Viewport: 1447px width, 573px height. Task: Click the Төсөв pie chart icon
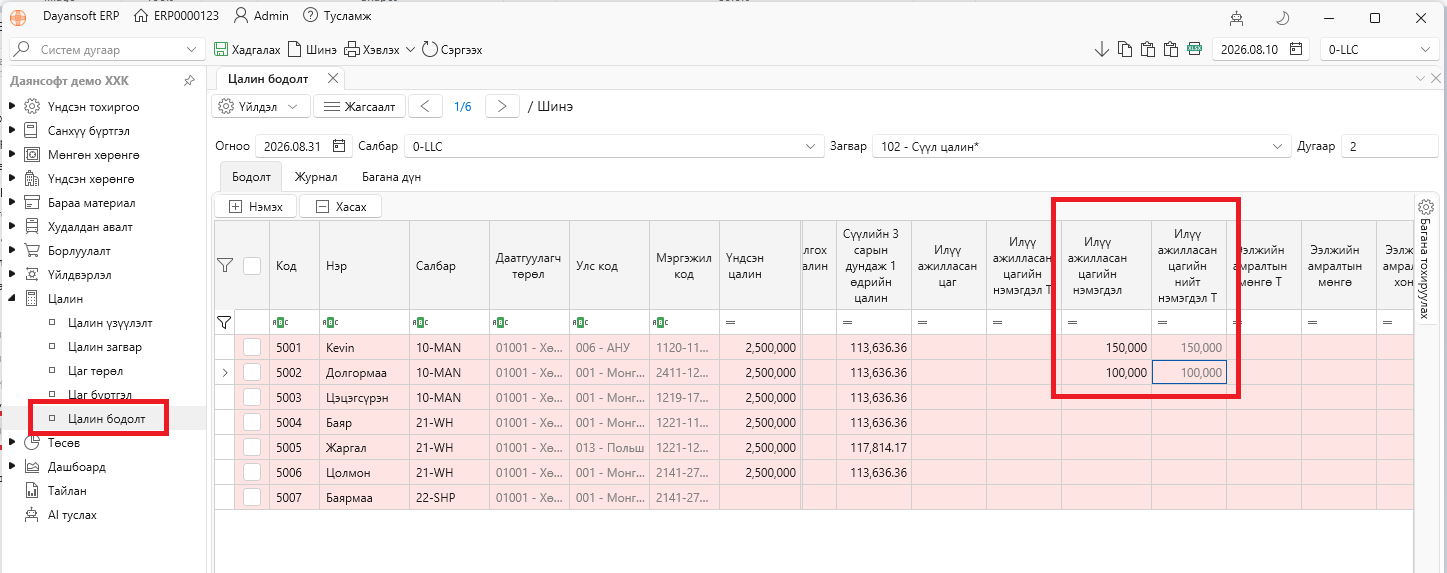(31, 442)
